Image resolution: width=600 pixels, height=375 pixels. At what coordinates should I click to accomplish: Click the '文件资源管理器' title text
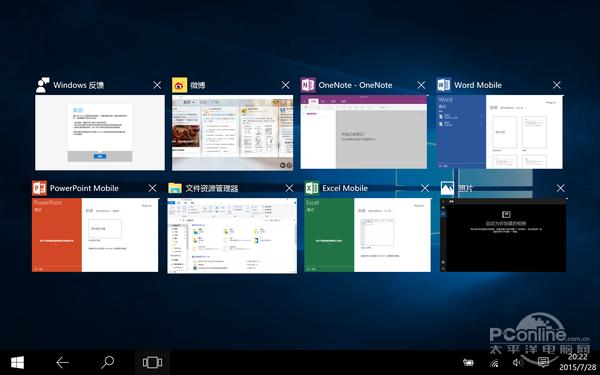212,188
